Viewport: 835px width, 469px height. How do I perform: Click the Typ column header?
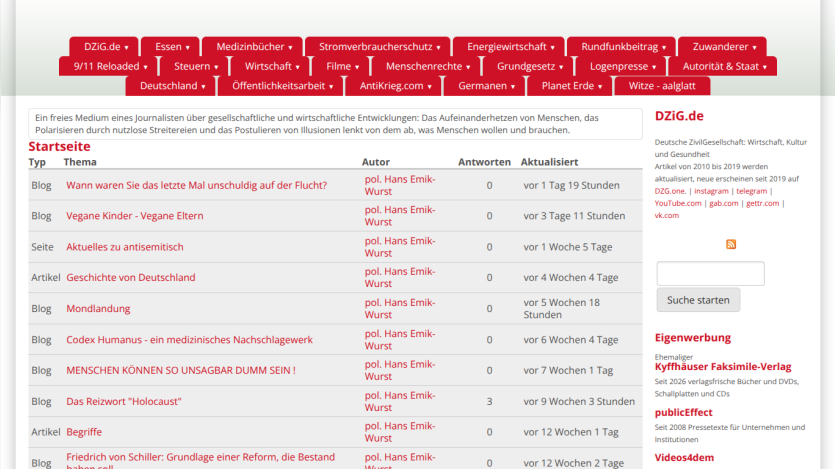(37, 162)
